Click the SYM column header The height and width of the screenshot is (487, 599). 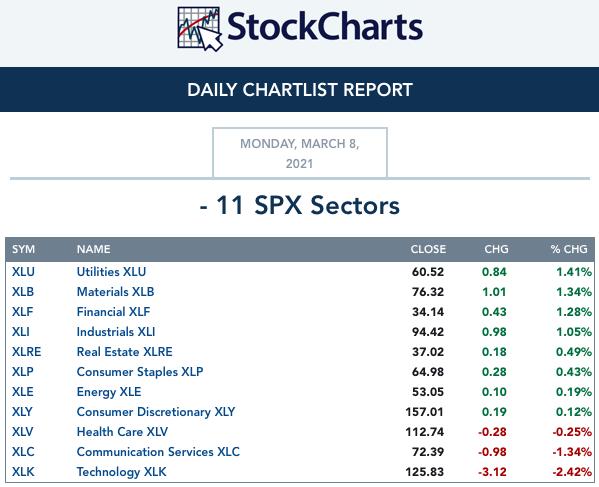[x=23, y=249]
